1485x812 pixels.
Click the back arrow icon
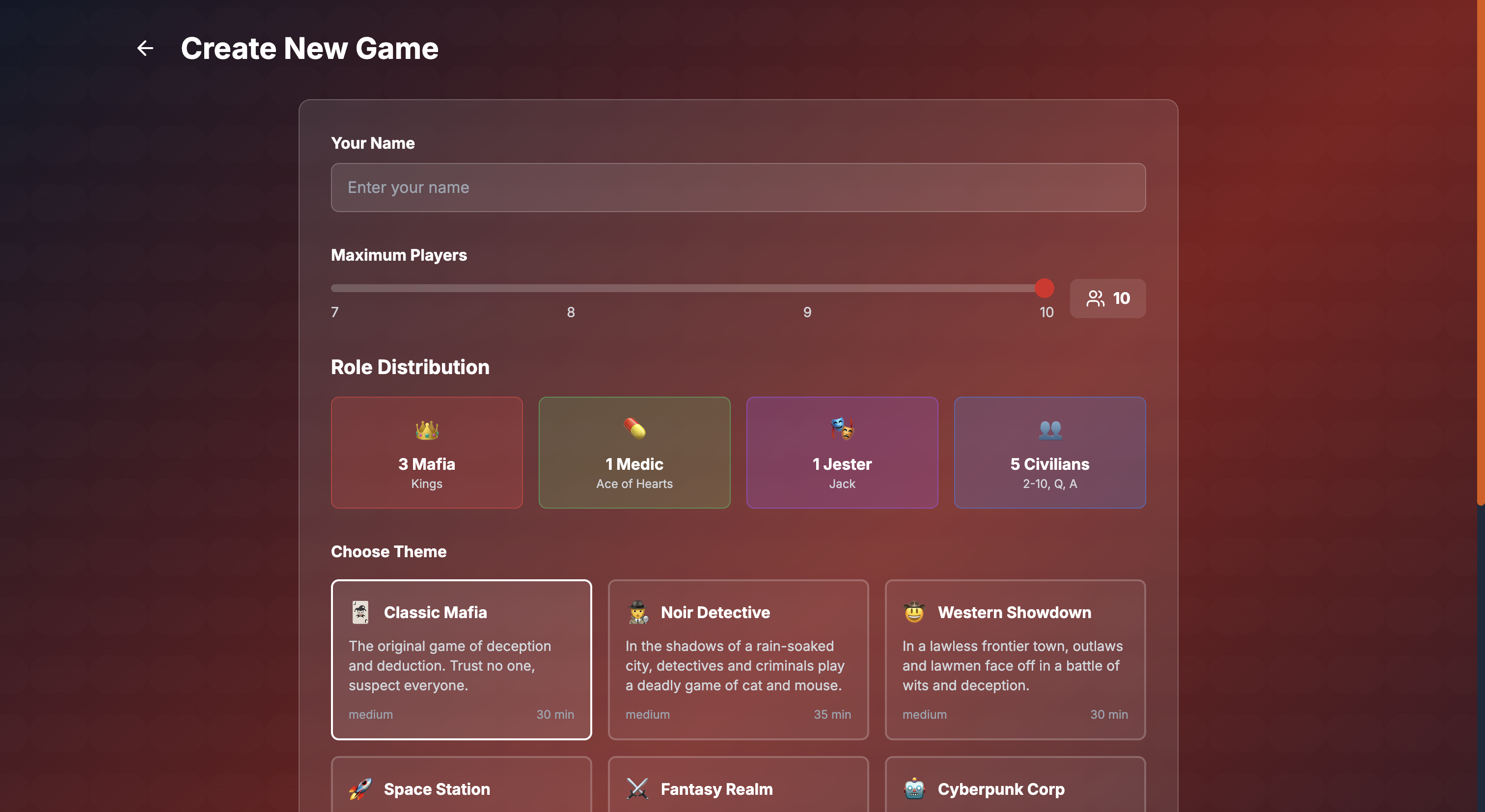(x=145, y=48)
